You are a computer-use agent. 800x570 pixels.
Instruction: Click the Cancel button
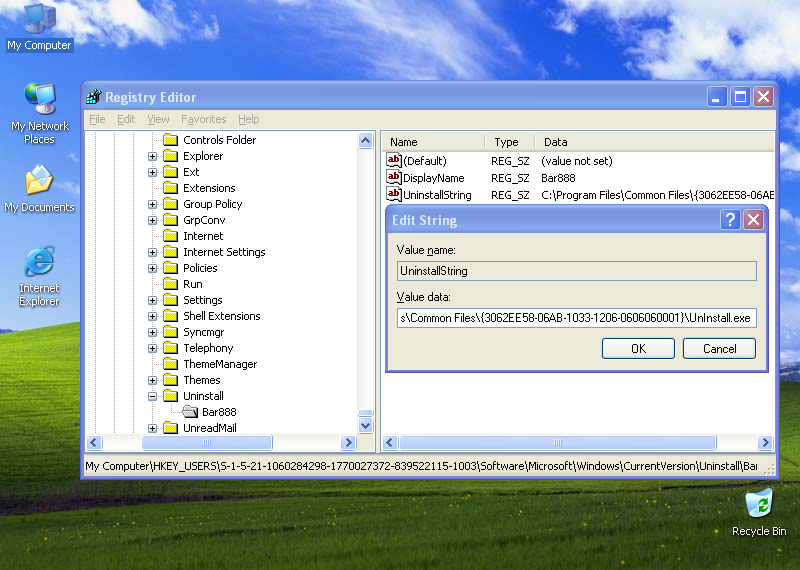(719, 349)
